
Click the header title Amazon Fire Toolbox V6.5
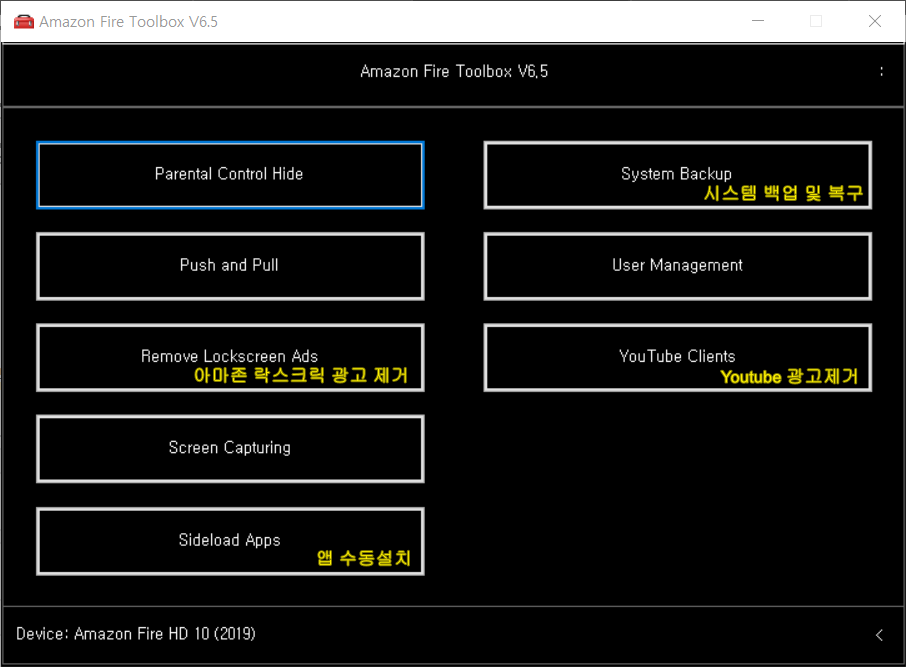454,71
